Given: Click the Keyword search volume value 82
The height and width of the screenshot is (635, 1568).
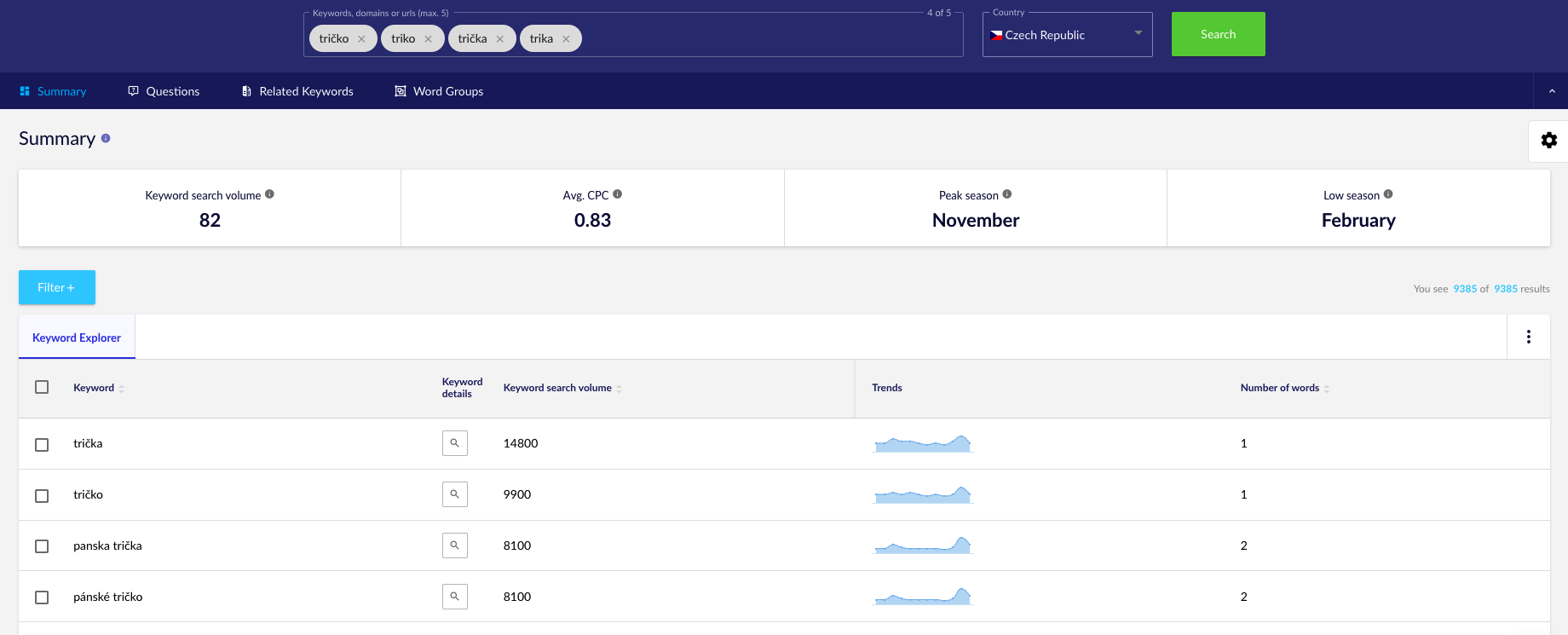Looking at the screenshot, I should pyautogui.click(x=210, y=220).
